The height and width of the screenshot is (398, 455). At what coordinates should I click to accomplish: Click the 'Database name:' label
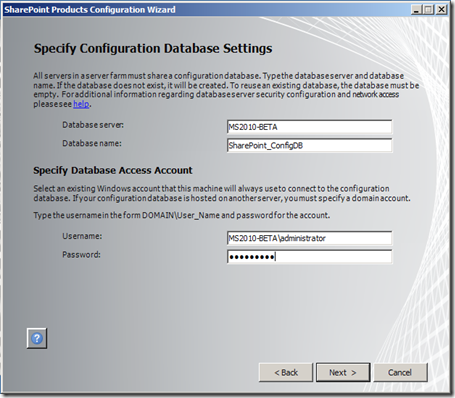[92, 143]
